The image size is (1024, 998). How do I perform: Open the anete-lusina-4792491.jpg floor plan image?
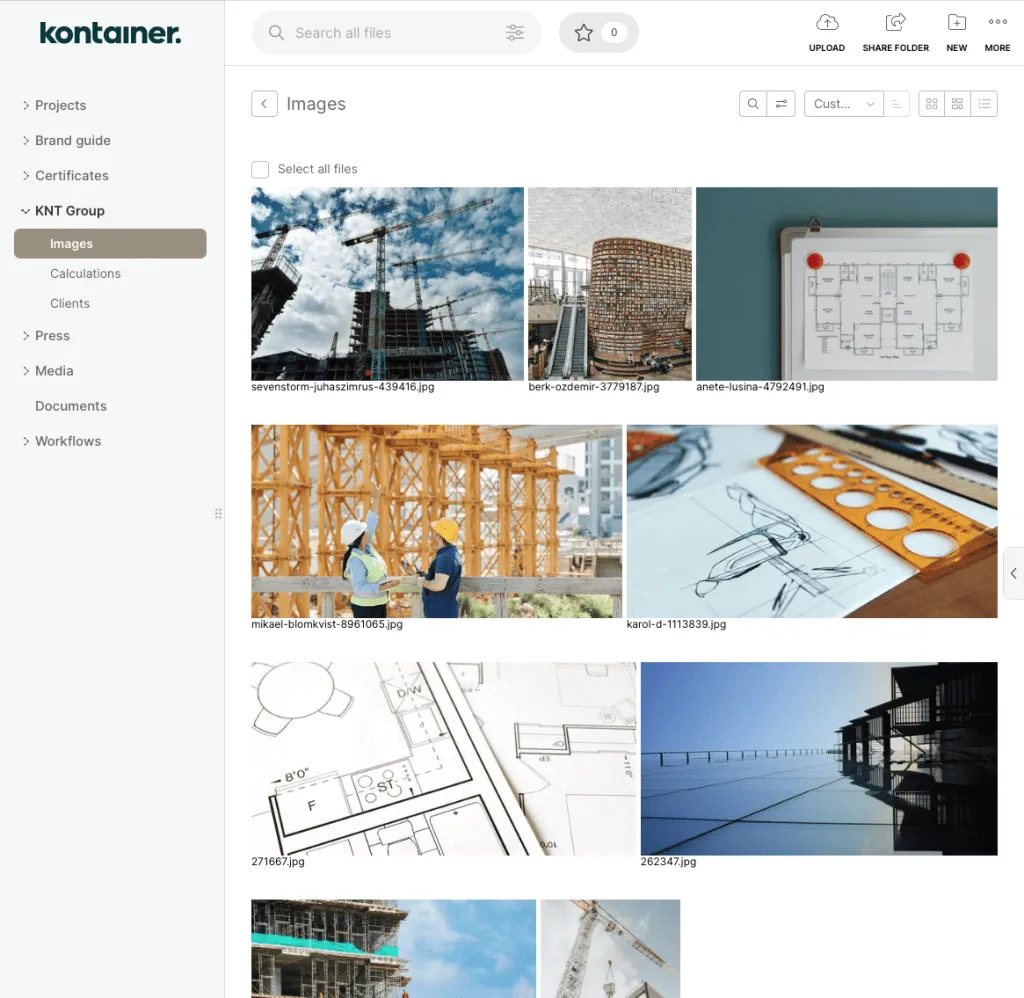[x=846, y=283]
